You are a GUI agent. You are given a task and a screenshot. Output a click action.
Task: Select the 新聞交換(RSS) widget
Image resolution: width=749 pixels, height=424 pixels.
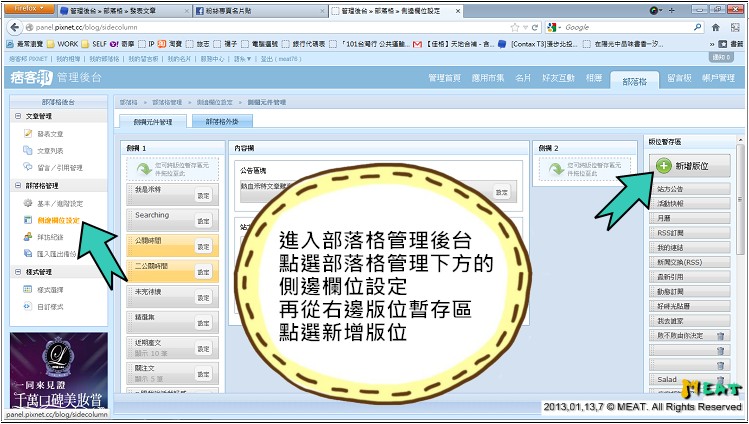[x=689, y=262]
